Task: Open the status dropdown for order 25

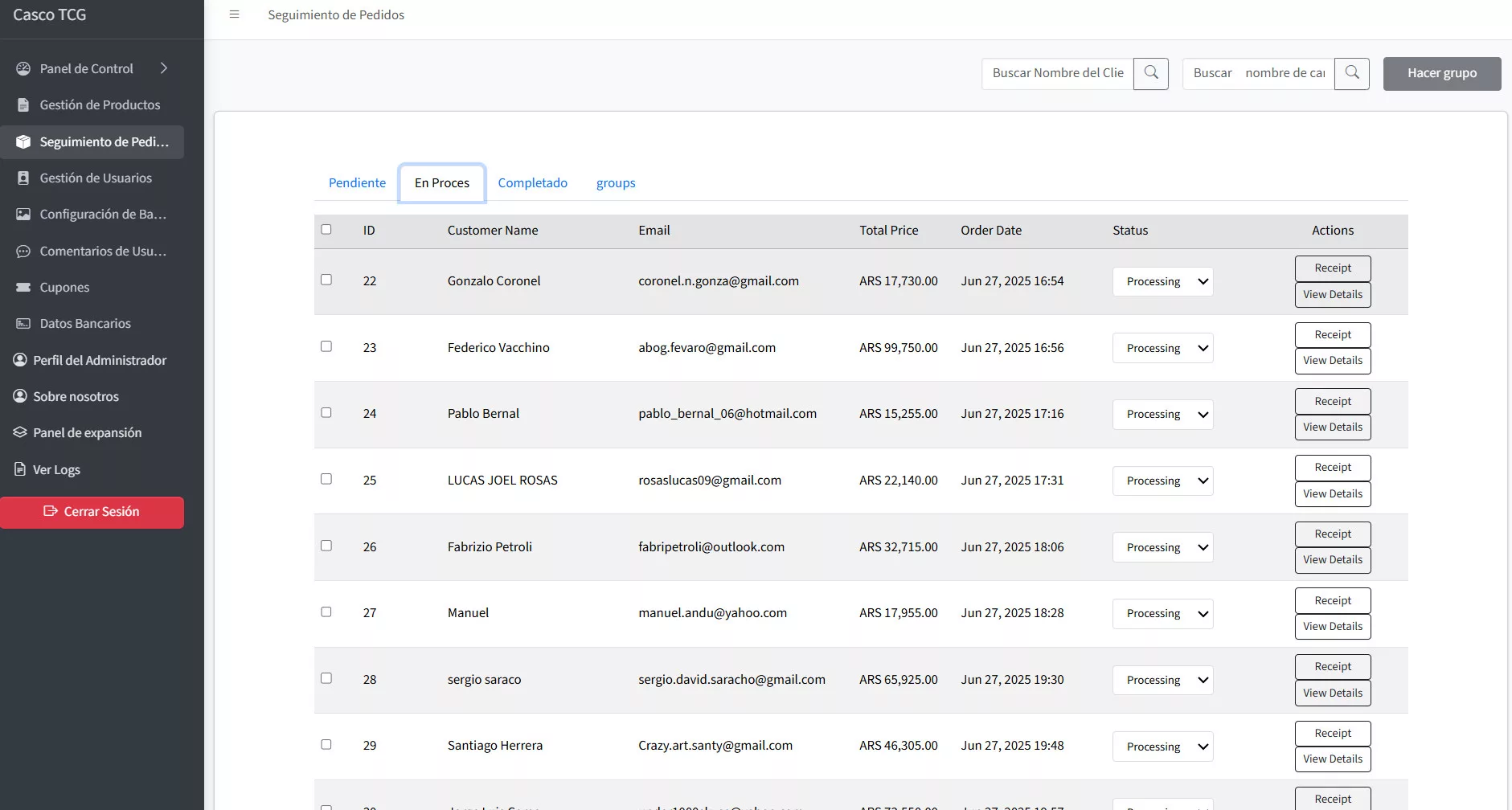Action: [1162, 481]
